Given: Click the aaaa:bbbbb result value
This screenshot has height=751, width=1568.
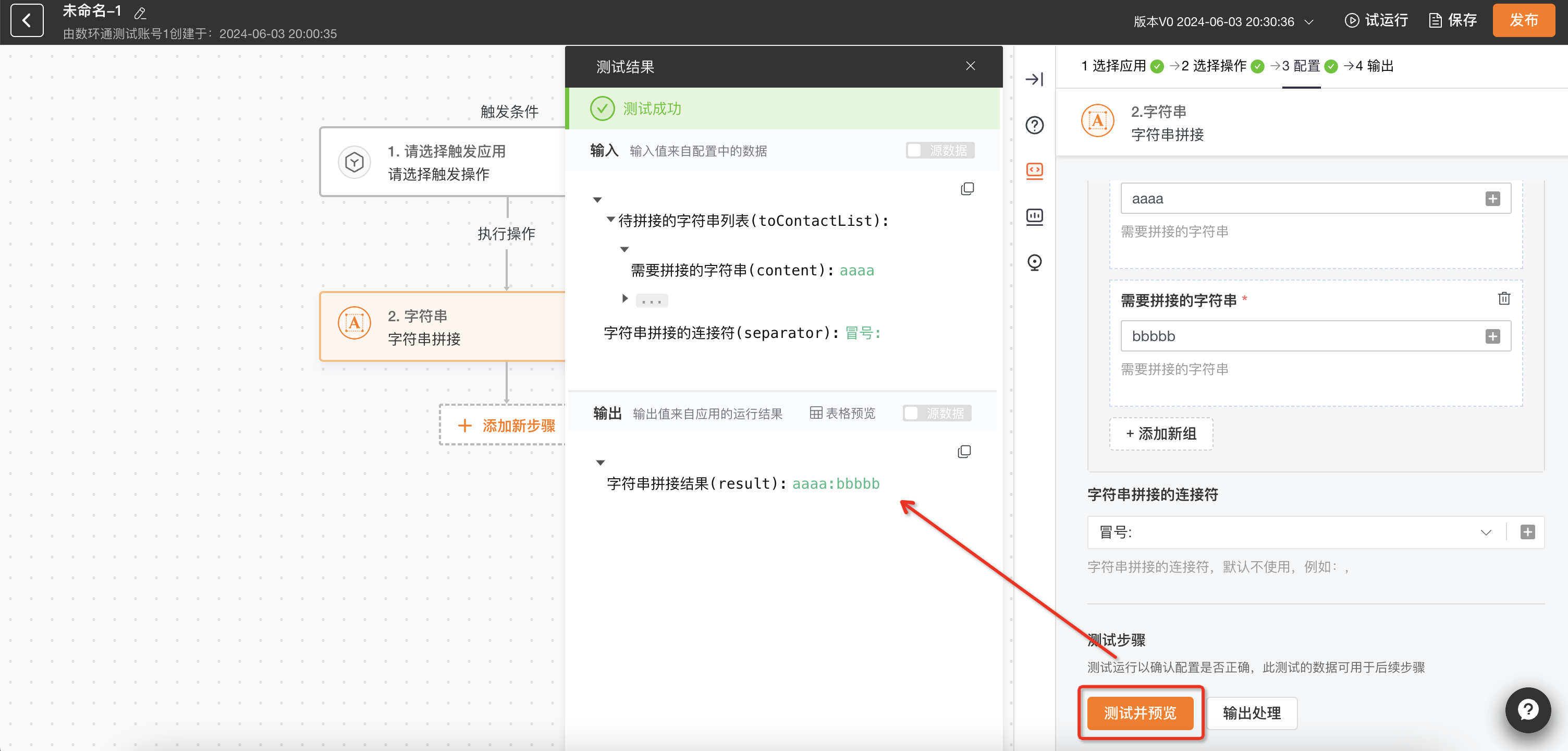Looking at the screenshot, I should 836,483.
